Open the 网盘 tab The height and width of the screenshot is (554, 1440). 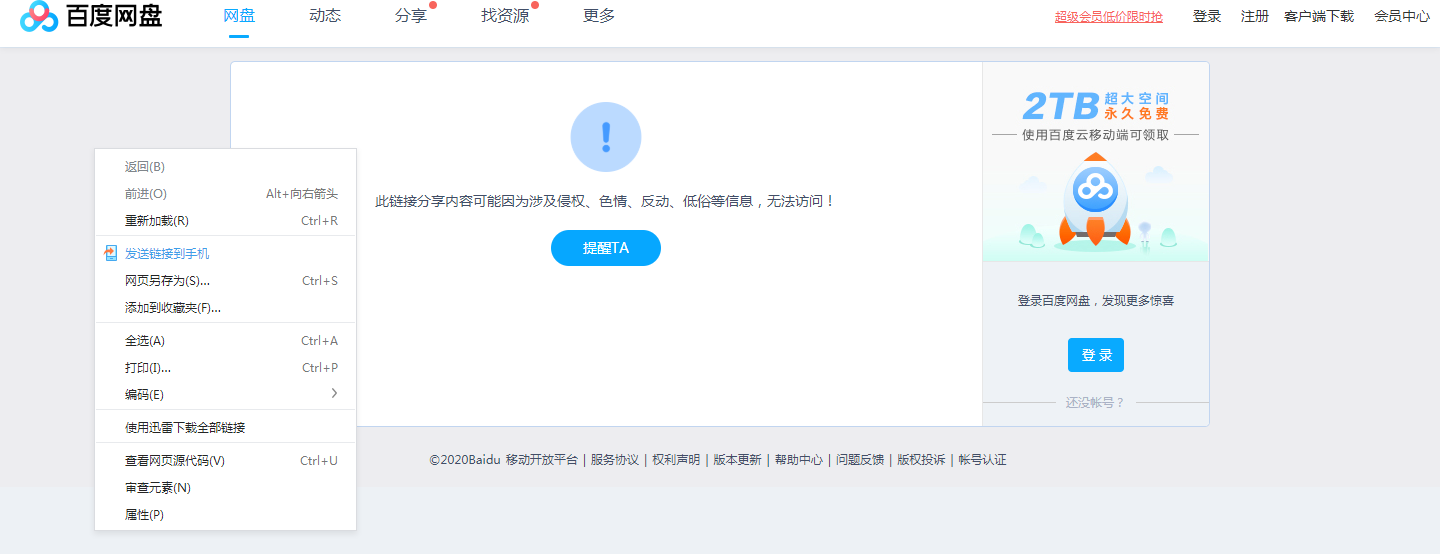coord(239,16)
